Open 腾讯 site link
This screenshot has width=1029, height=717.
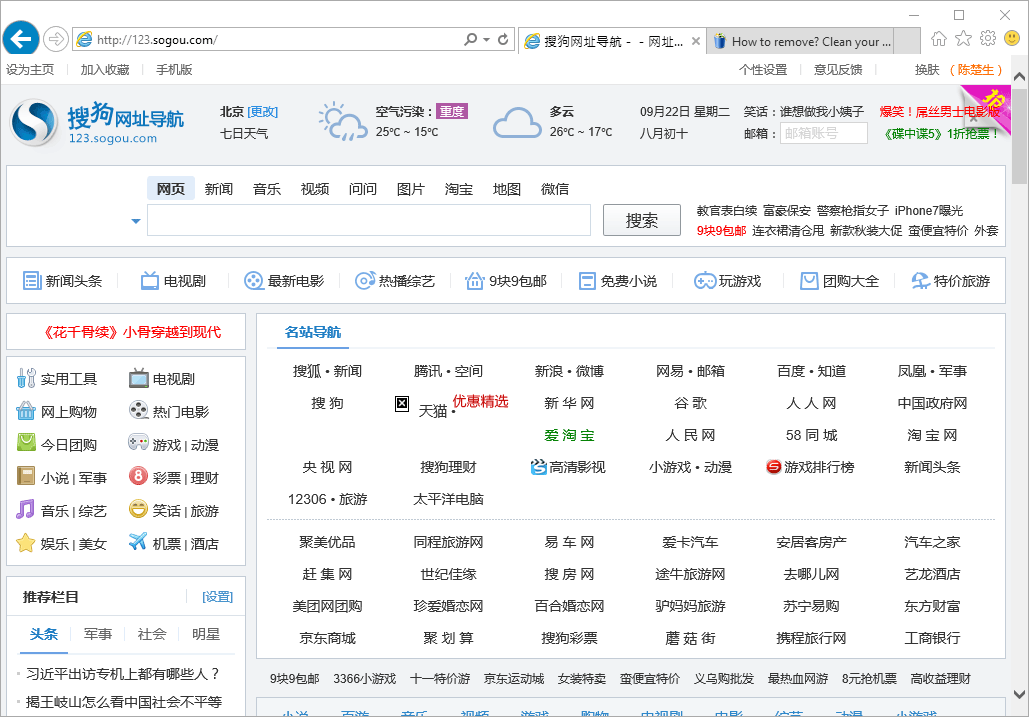point(428,371)
